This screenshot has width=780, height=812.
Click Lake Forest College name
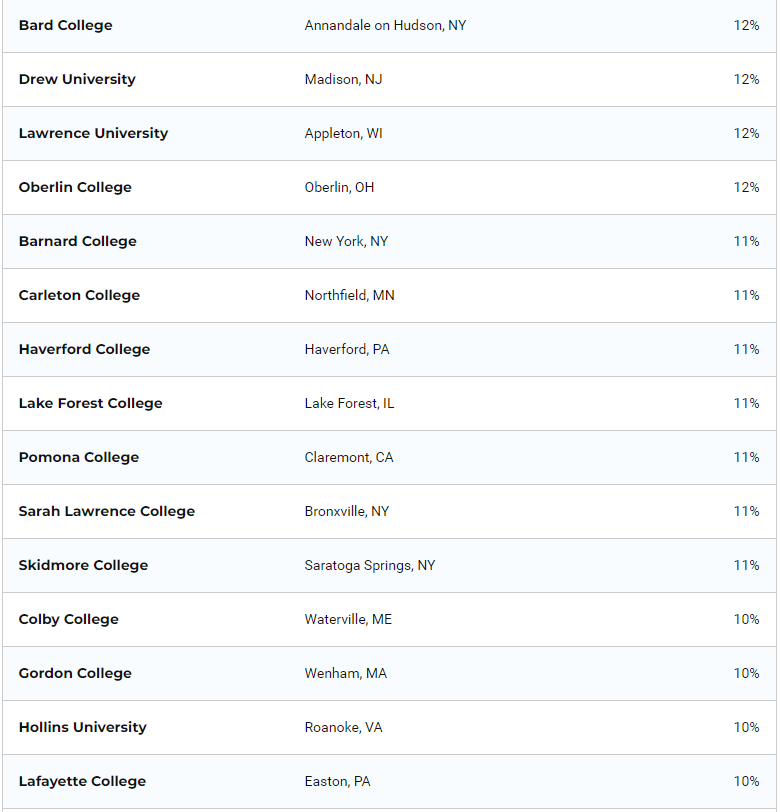pos(90,403)
